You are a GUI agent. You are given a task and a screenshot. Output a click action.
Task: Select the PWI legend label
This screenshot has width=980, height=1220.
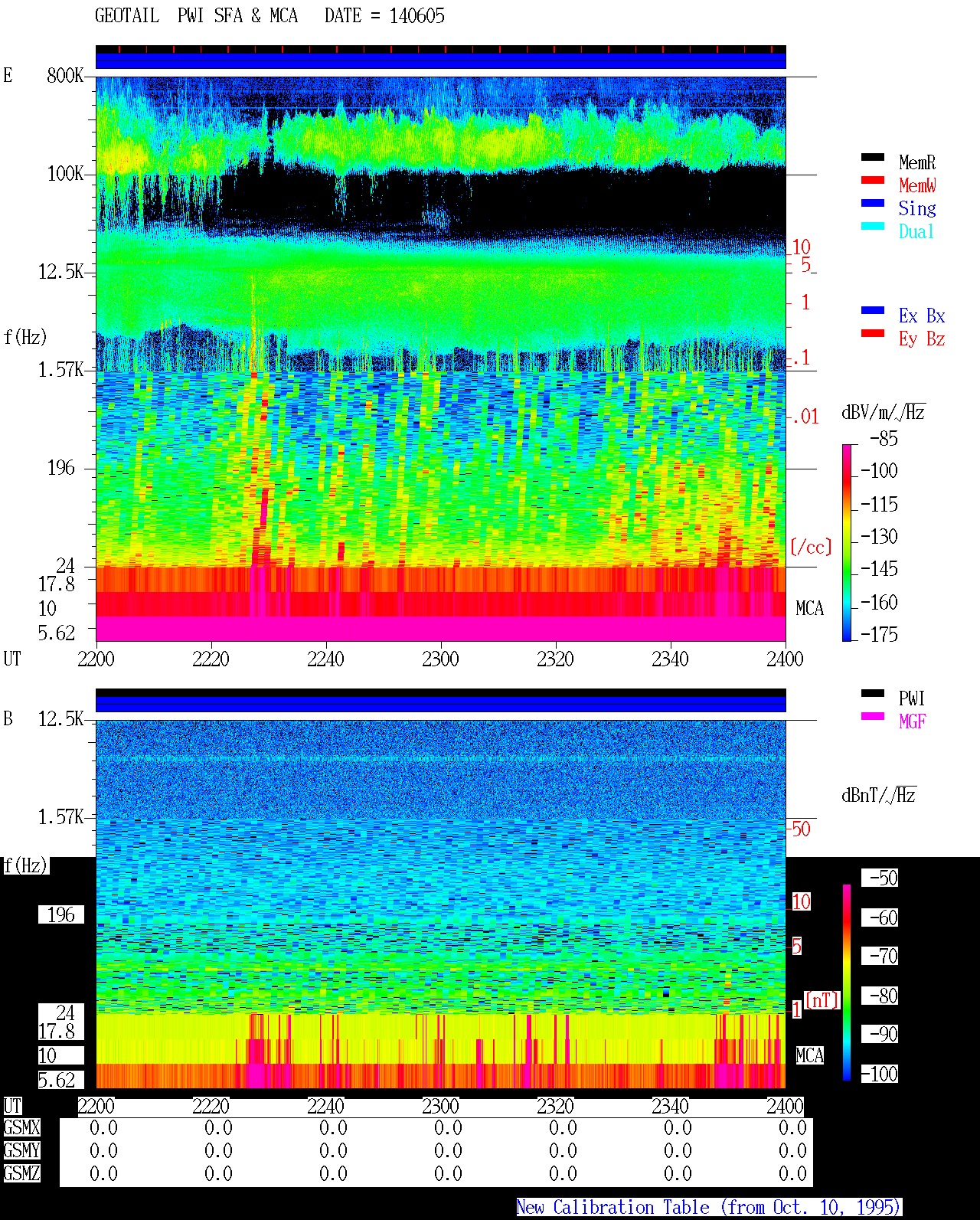tap(912, 698)
